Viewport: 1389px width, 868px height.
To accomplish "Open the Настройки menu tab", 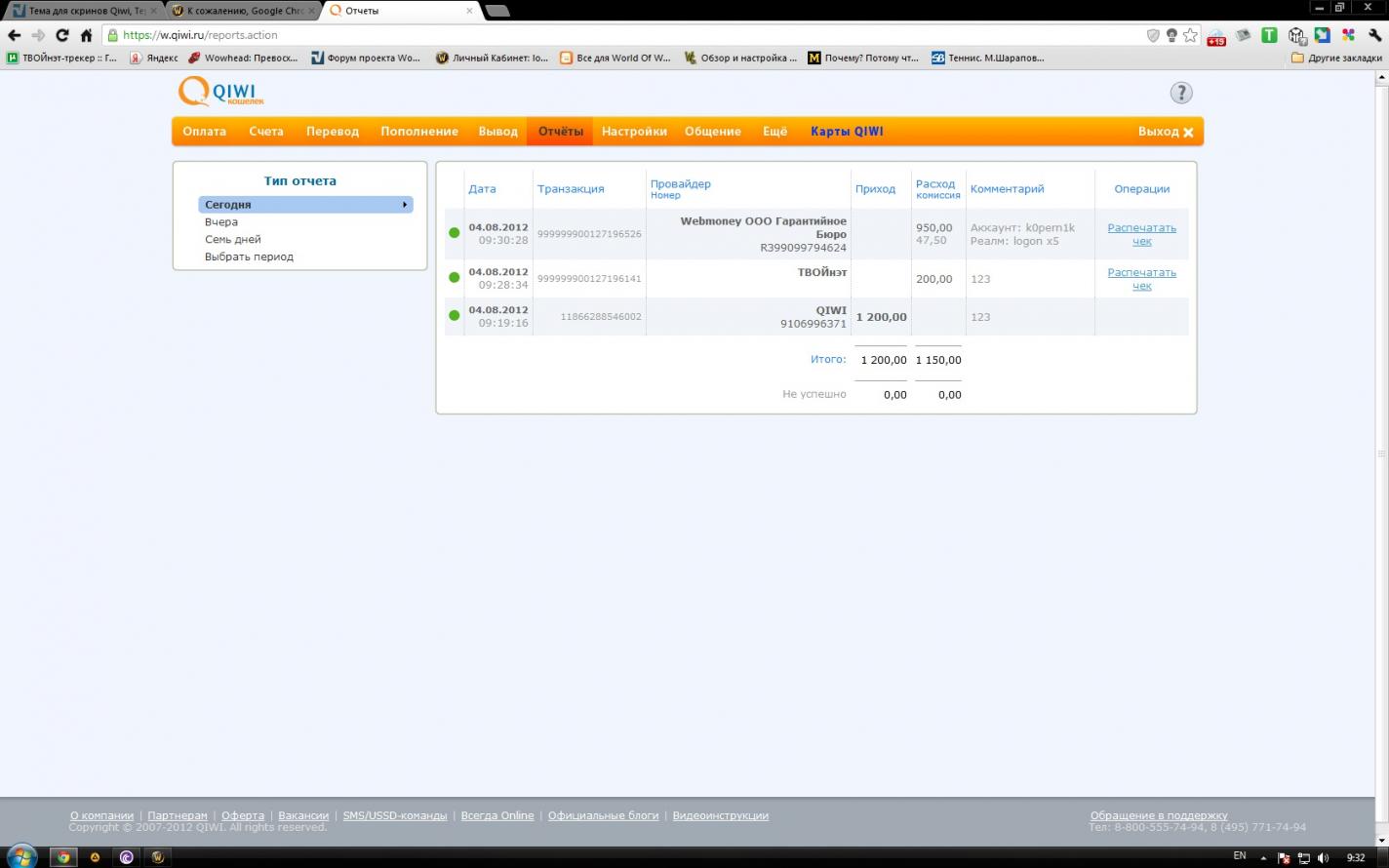I will [634, 132].
